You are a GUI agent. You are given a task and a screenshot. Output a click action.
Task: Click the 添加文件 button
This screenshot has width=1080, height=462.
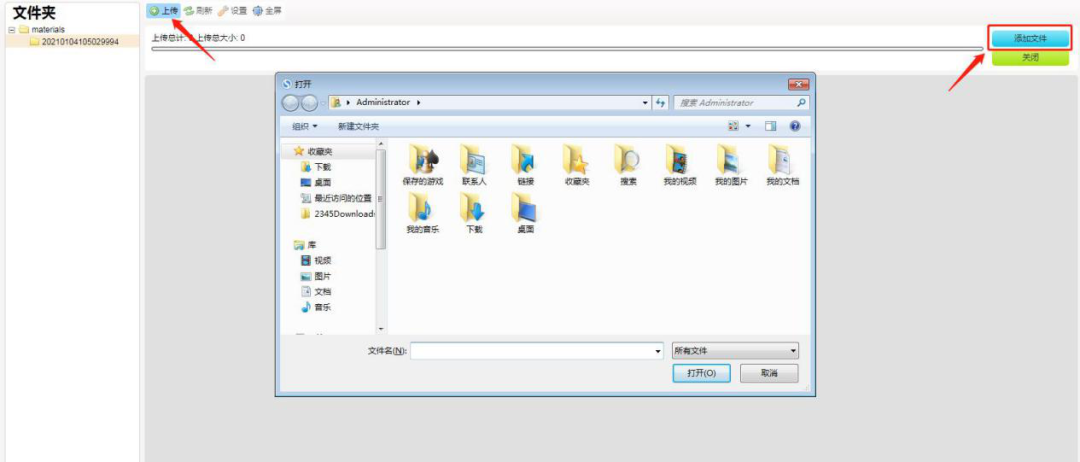click(x=1030, y=38)
